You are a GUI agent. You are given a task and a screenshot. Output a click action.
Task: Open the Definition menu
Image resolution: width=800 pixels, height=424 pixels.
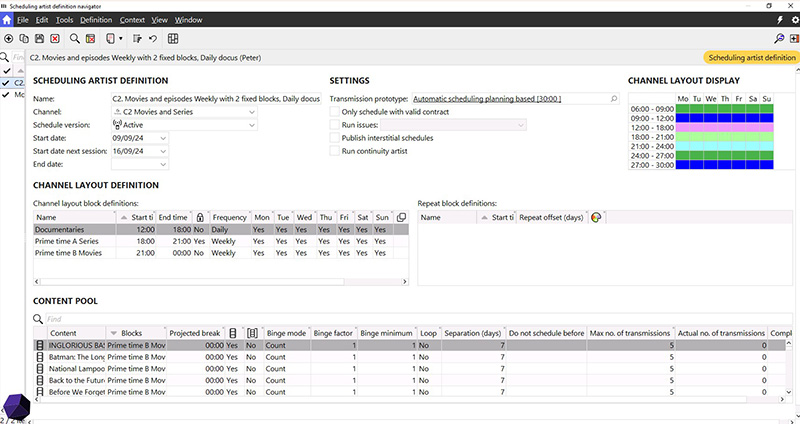click(x=96, y=20)
